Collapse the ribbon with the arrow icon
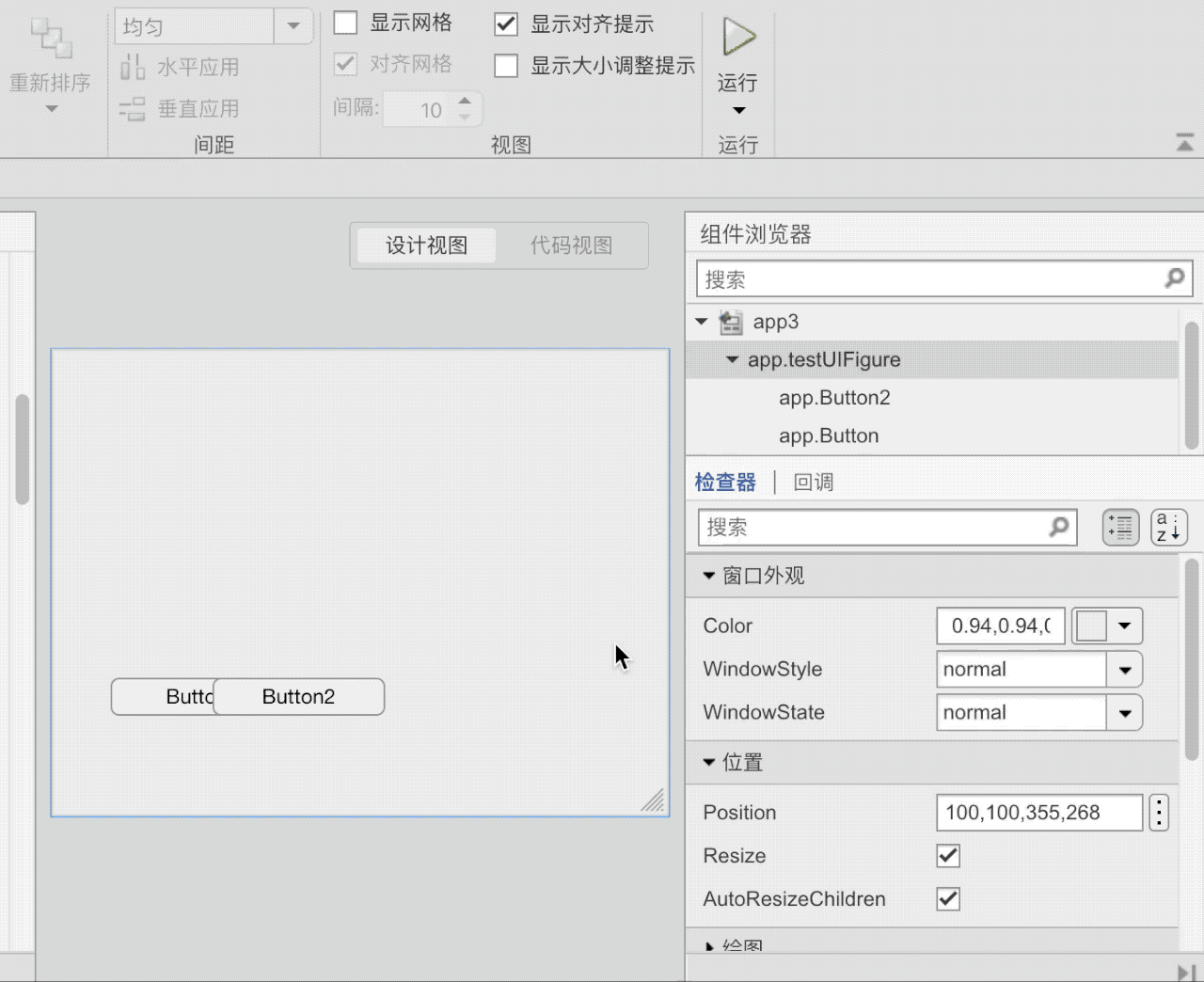This screenshot has width=1204, height=982. pyautogui.click(x=1185, y=143)
